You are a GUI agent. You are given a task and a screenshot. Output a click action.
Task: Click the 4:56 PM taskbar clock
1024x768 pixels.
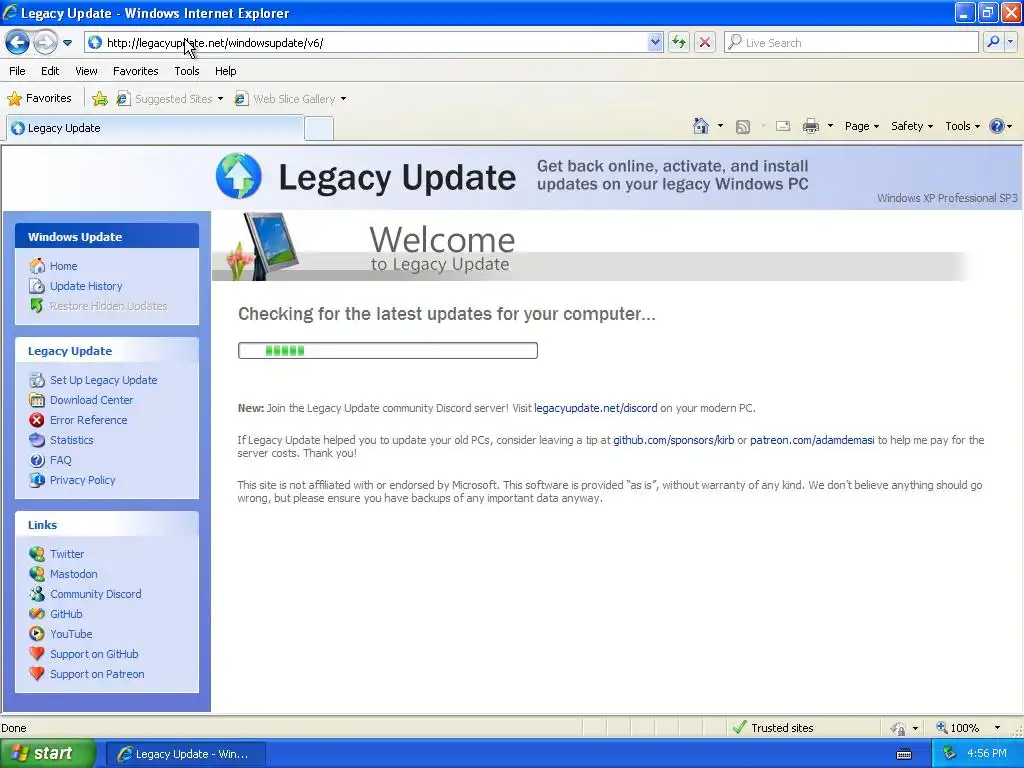coord(986,754)
